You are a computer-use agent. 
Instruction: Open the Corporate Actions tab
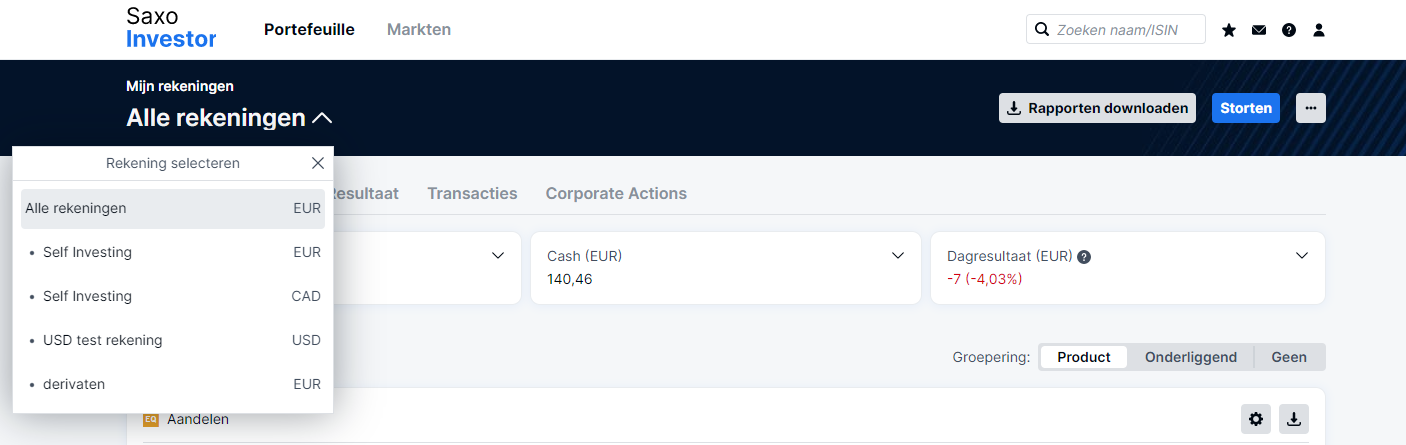616,194
